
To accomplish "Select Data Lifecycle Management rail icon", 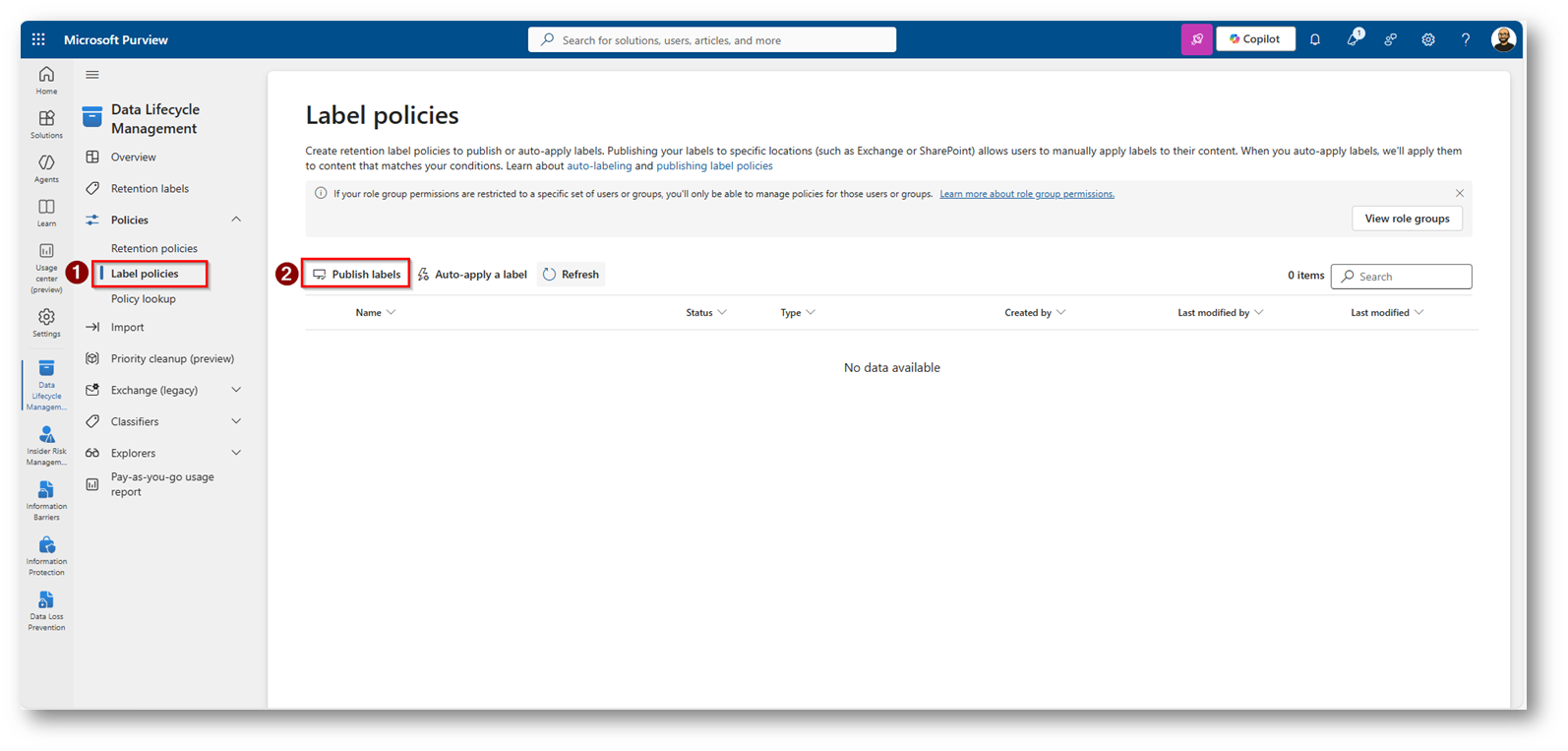I will click(46, 386).
